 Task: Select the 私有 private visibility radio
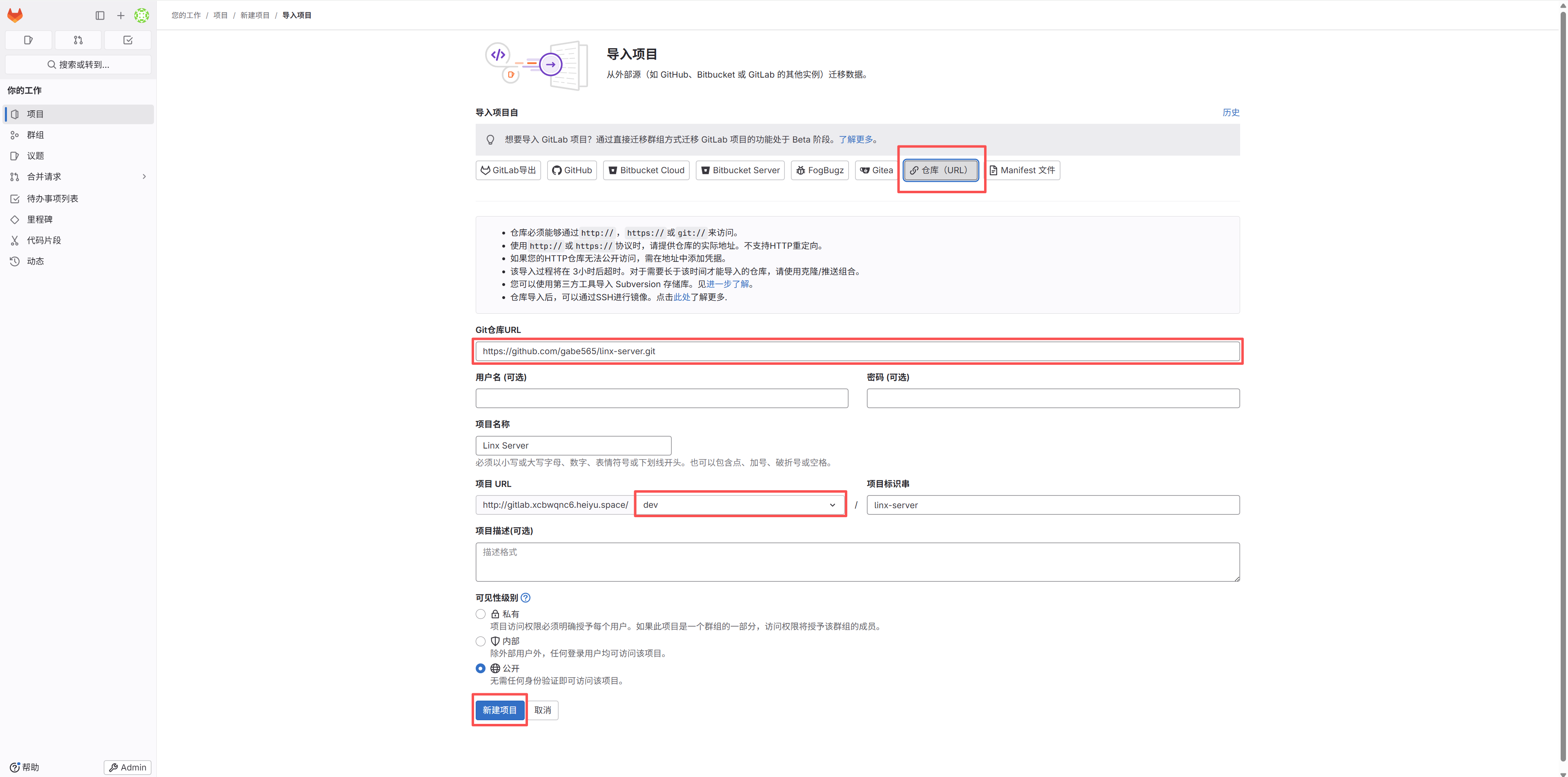(480, 614)
